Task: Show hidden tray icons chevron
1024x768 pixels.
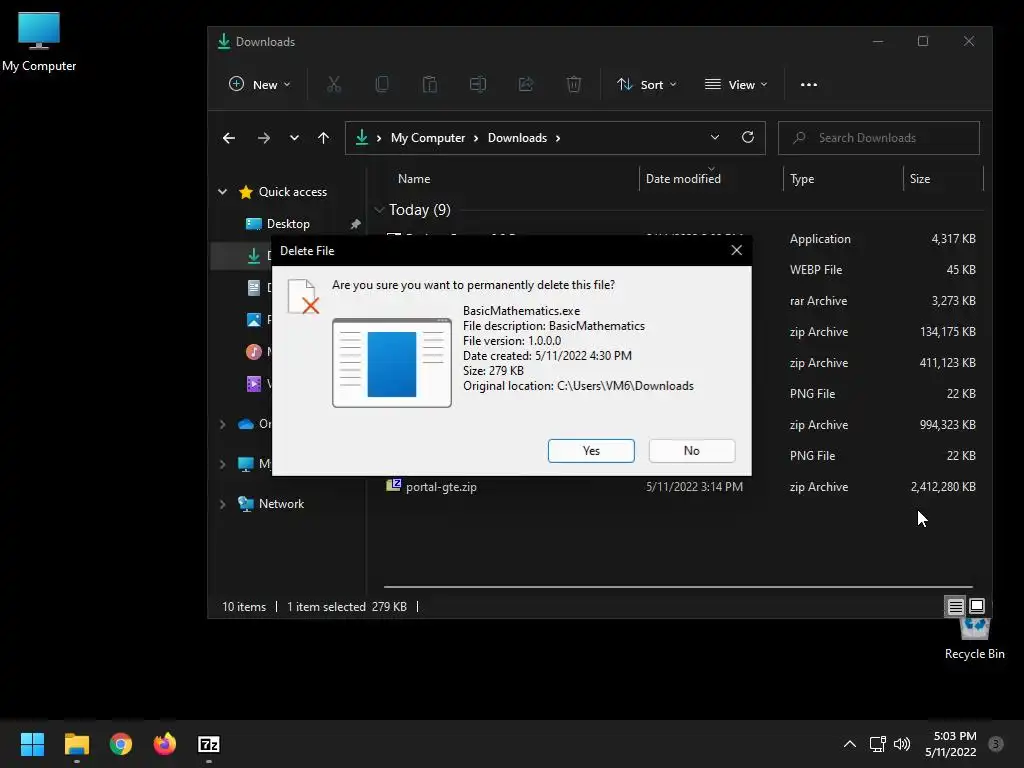Action: pyautogui.click(x=850, y=744)
